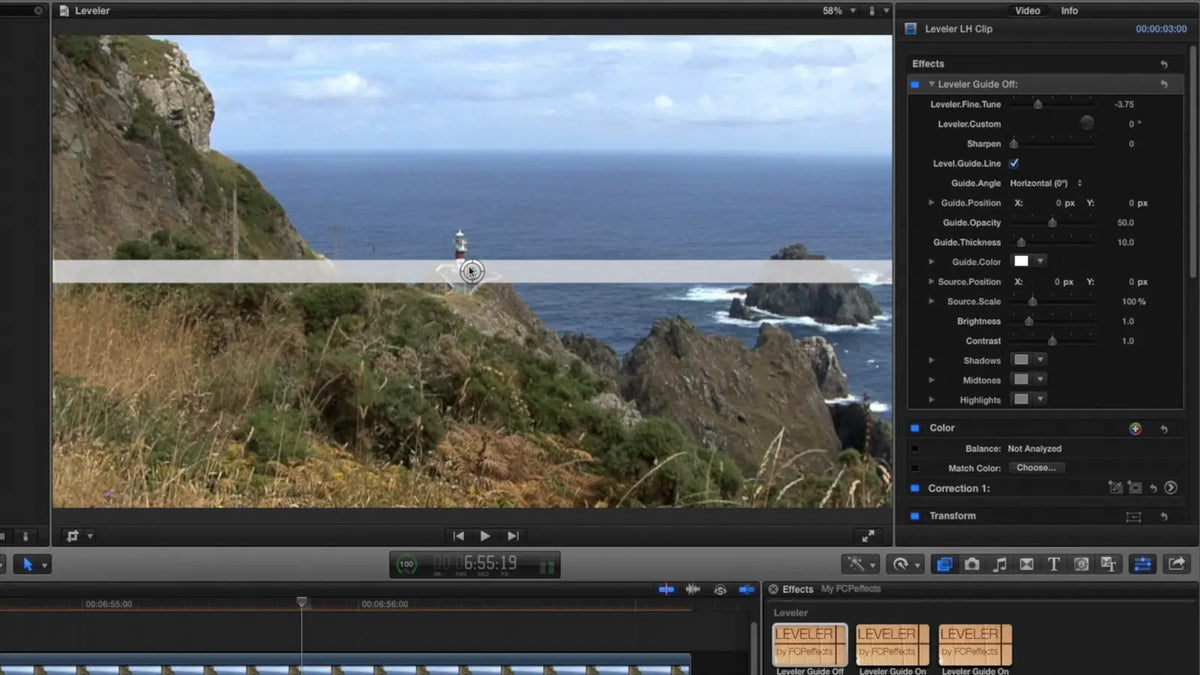This screenshot has width=1200, height=675.
Task: Expand the Source.Position parameter
Action: pyautogui.click(x=932, y=282)
